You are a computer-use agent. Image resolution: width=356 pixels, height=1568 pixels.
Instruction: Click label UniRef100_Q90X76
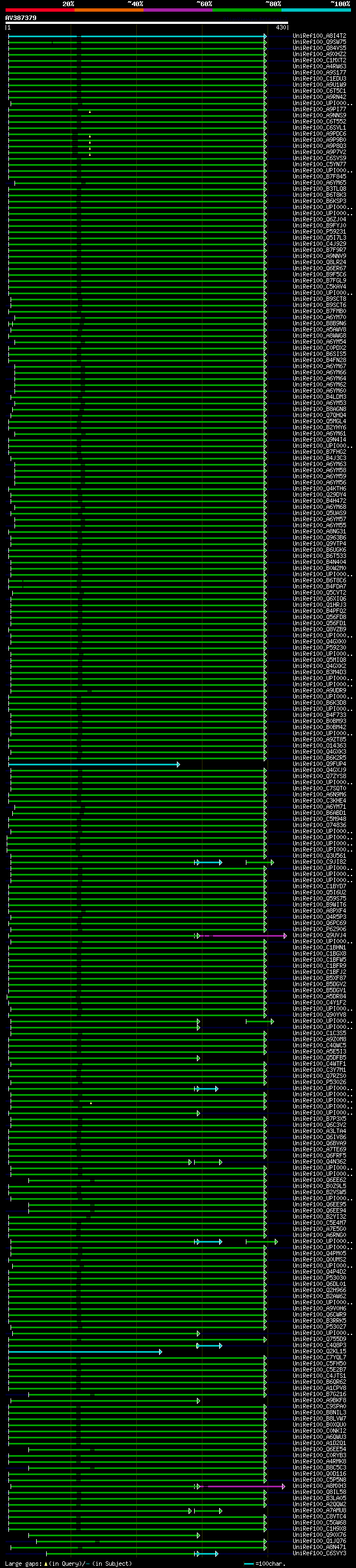(x=319, y=1535)
